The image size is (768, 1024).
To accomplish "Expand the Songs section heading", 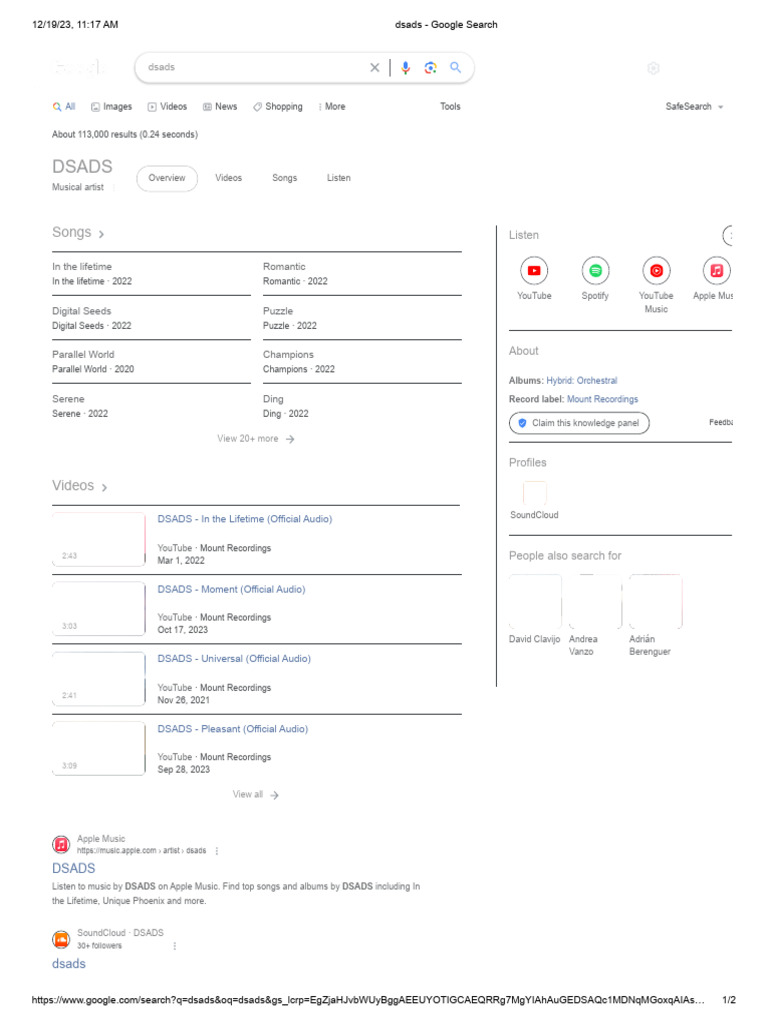I will (x=78, y=233).
